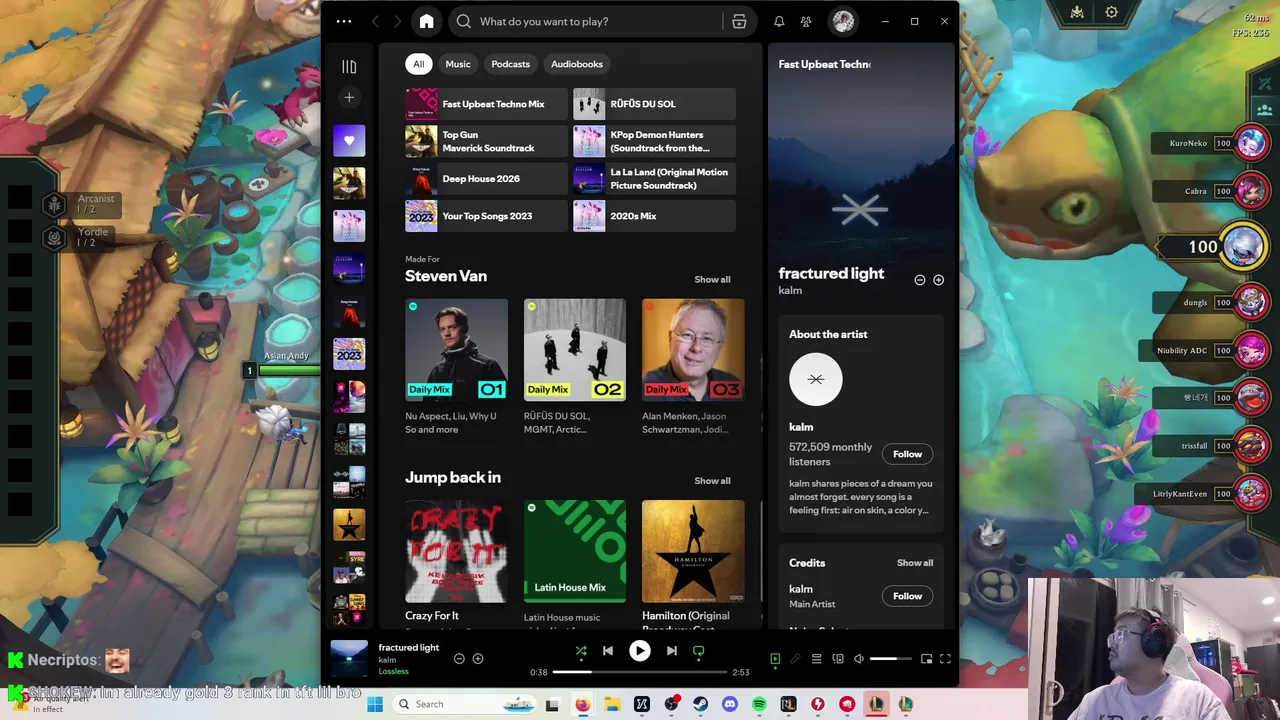
Task: Toggle Follow for kalm in Credits section
Action: pyautogui.click(x=907, y=596)
